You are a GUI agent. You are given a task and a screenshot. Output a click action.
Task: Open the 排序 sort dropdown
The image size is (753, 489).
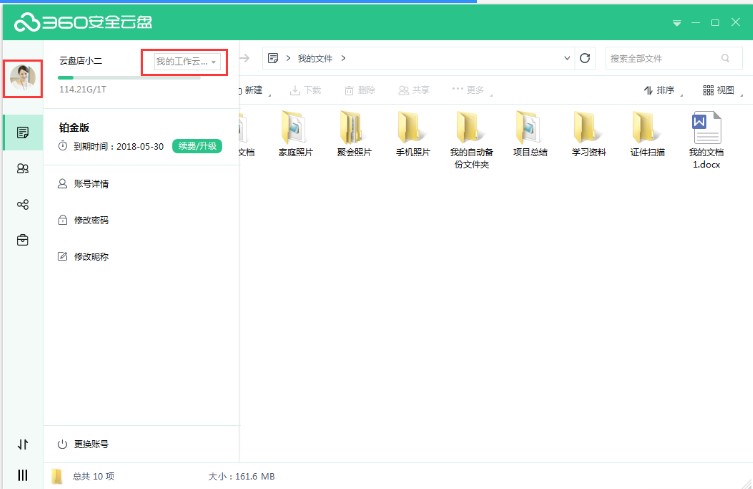point(662,90)
